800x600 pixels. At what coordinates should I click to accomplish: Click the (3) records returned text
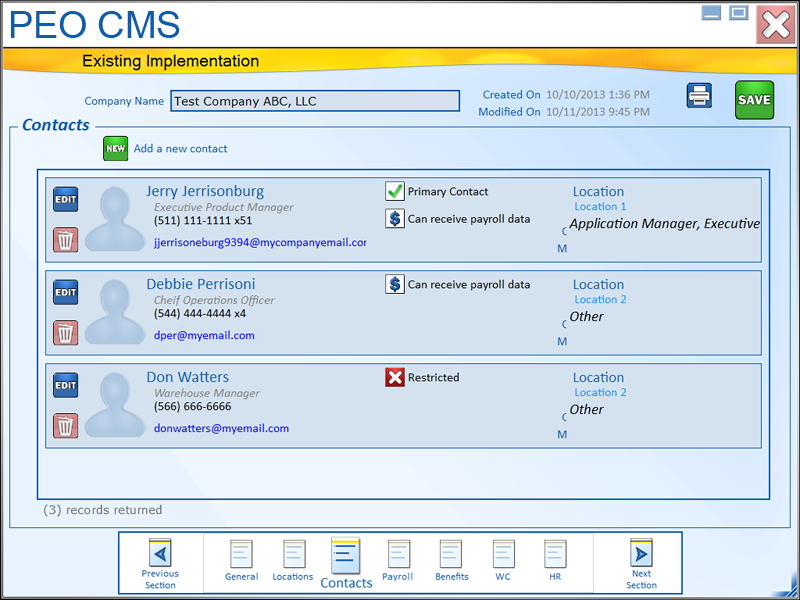pyautogui.click(x=103, y=510)
